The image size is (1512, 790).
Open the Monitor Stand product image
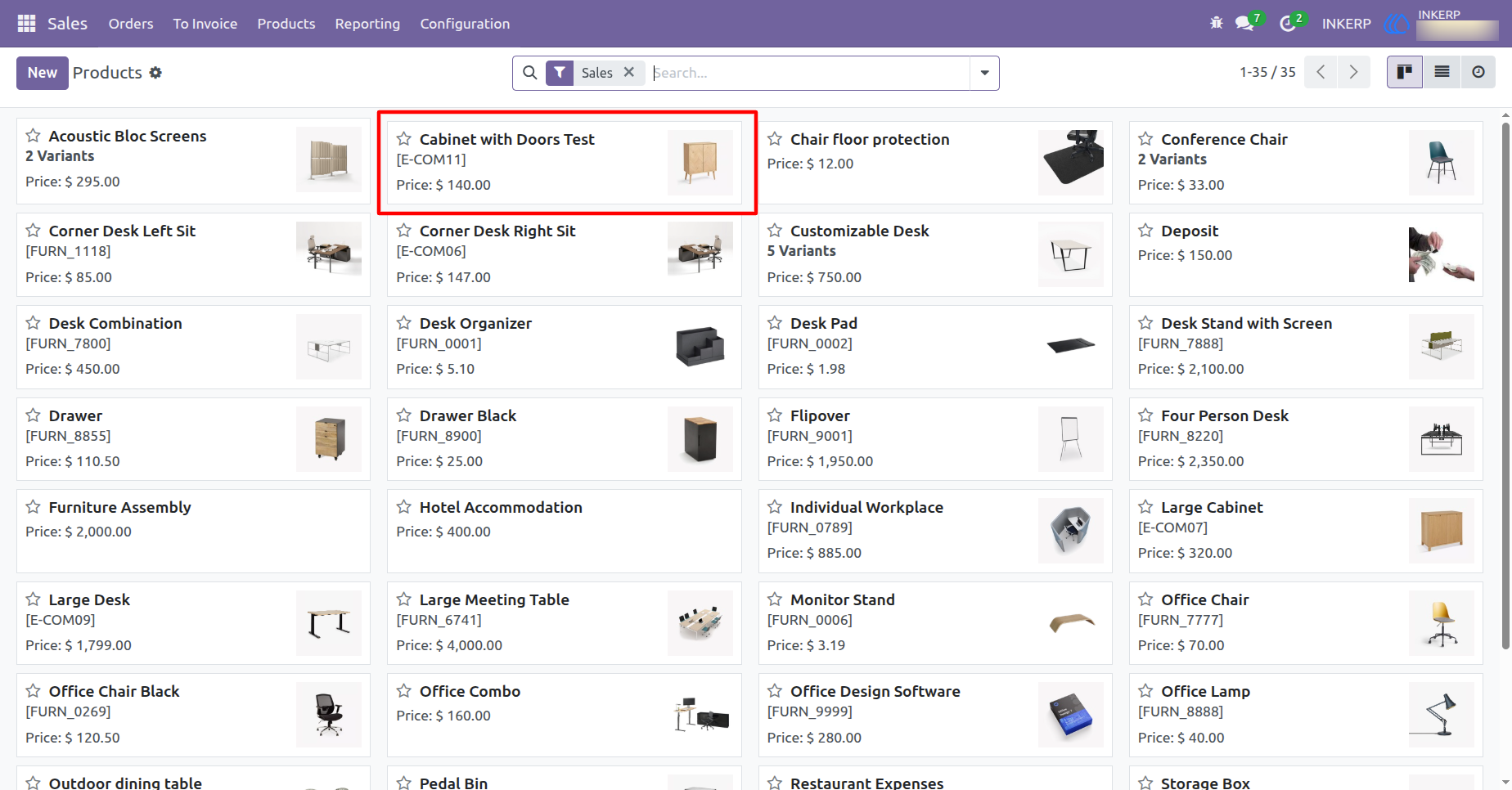(1070, 623)
